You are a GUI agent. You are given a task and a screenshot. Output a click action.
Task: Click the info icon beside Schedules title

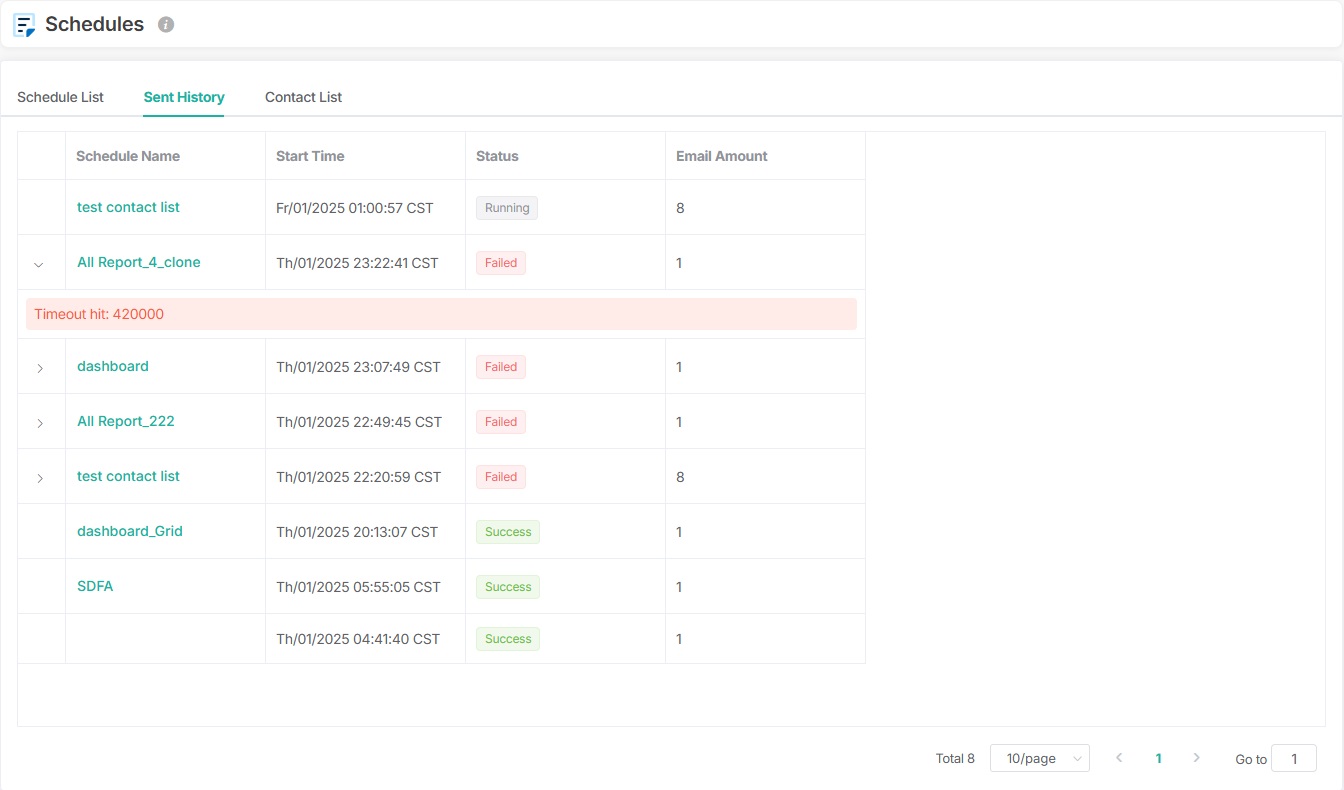coord(166,25)
